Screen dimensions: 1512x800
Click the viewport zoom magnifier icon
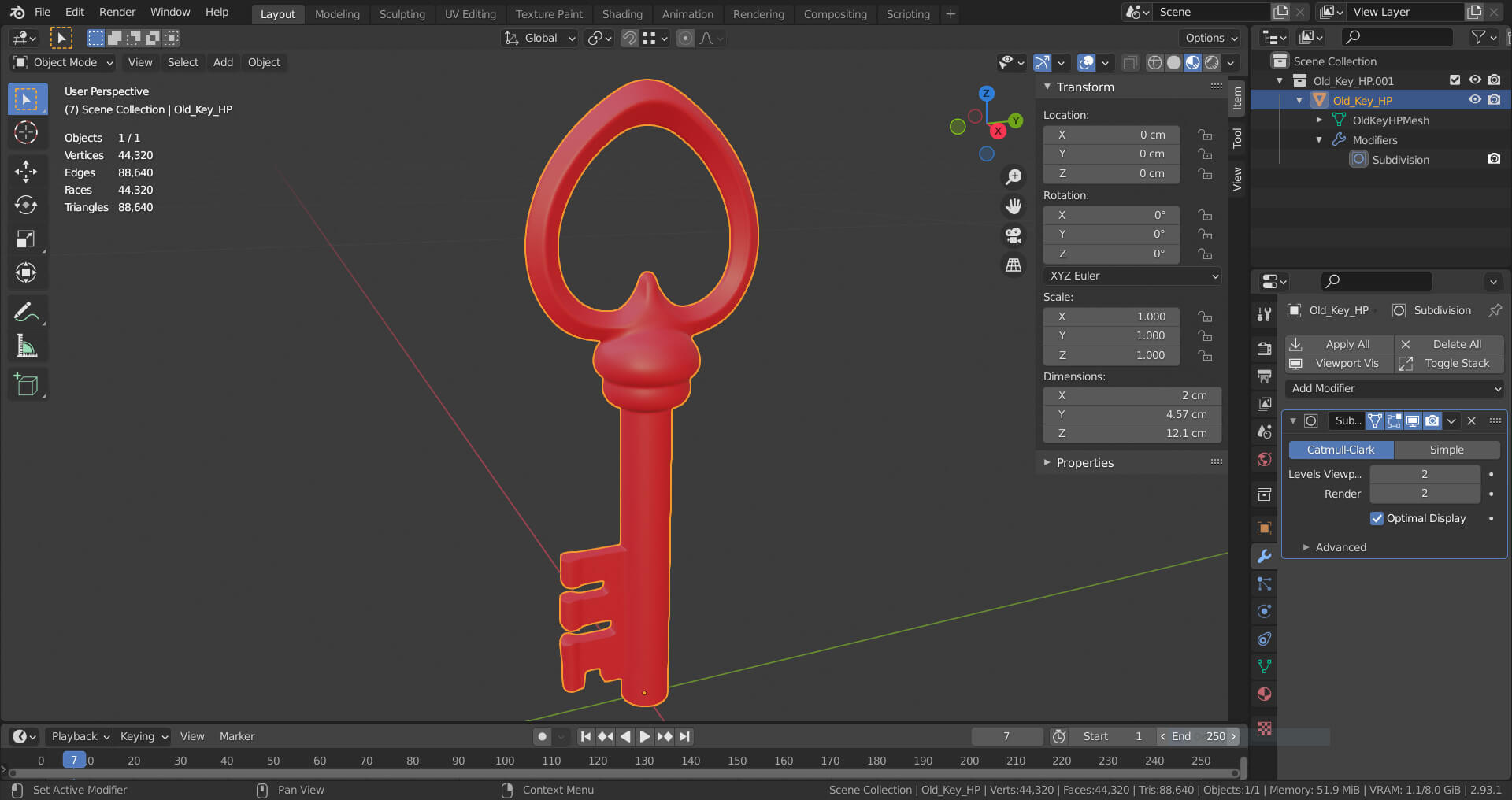click(x=1014, y=176)
